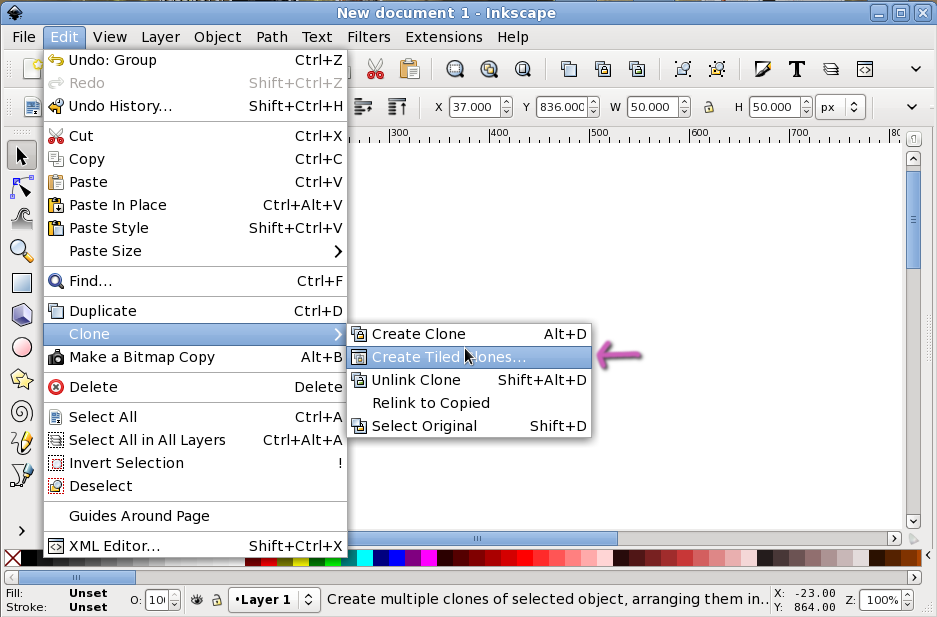Open the Layer 1 selector dropdown

pyautogui.click(x=274, y=600)
